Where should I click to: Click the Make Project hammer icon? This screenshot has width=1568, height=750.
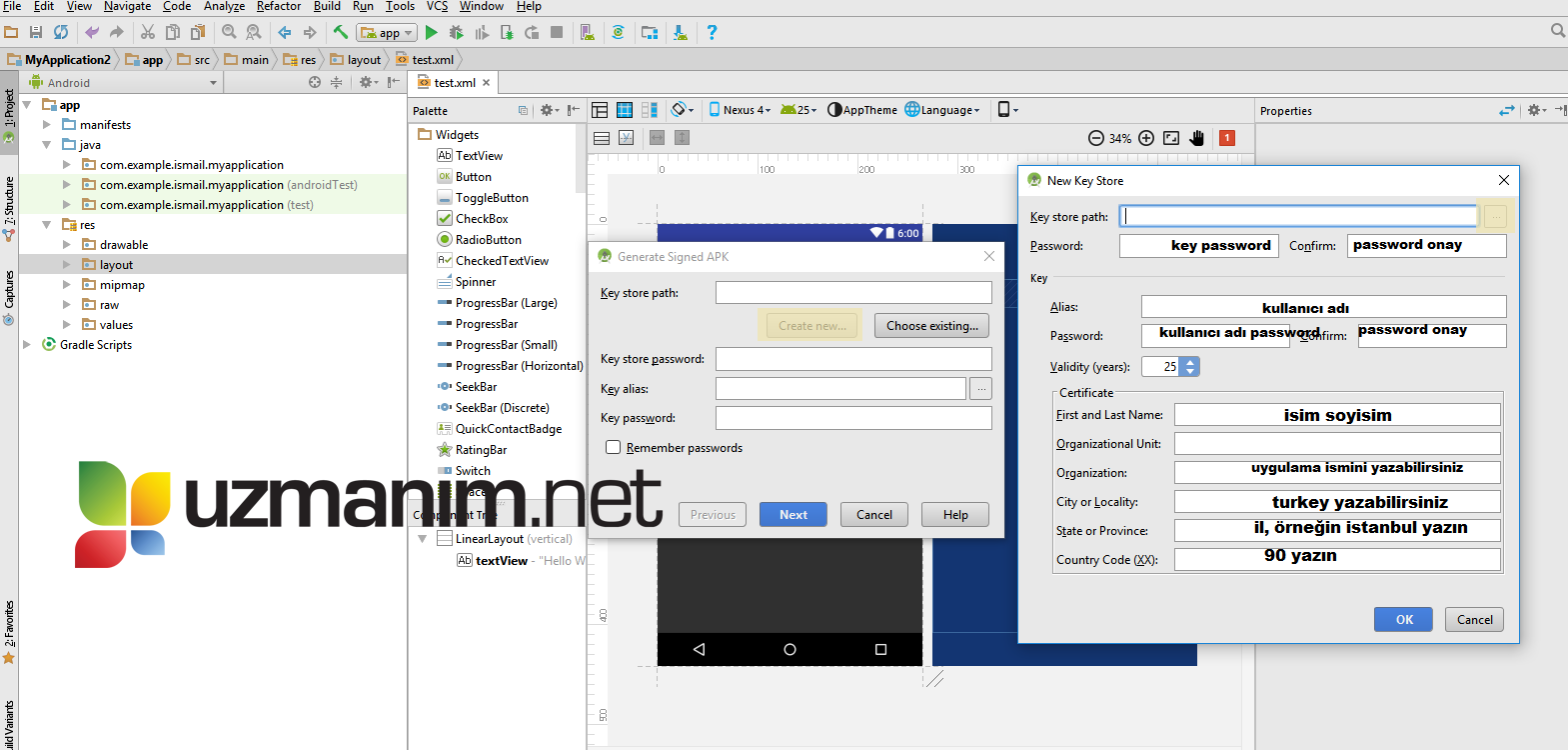click(341, 33)
